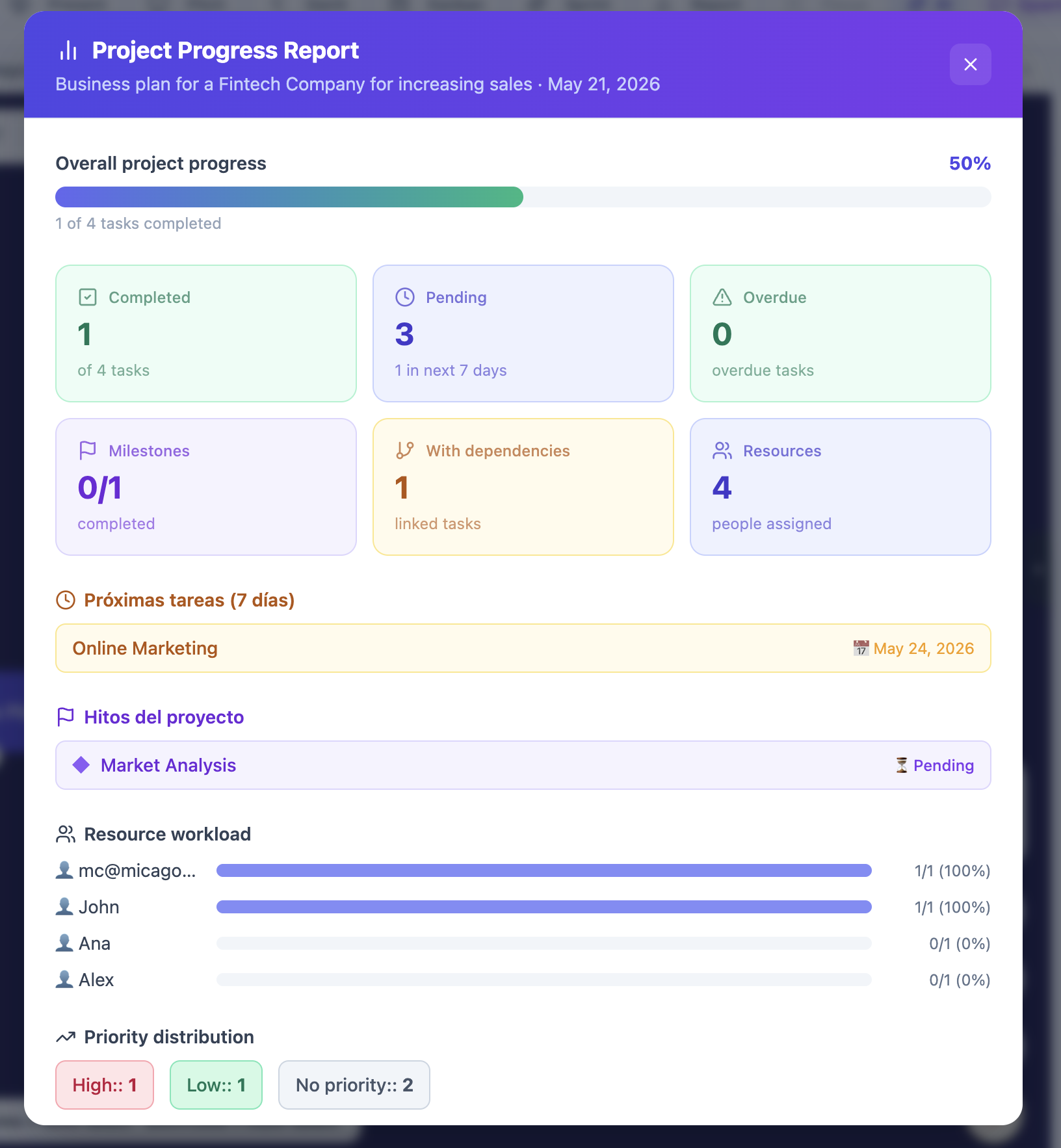Click the With dependencies card title
Viewport: 1061px width, 1148px height.
498,450
